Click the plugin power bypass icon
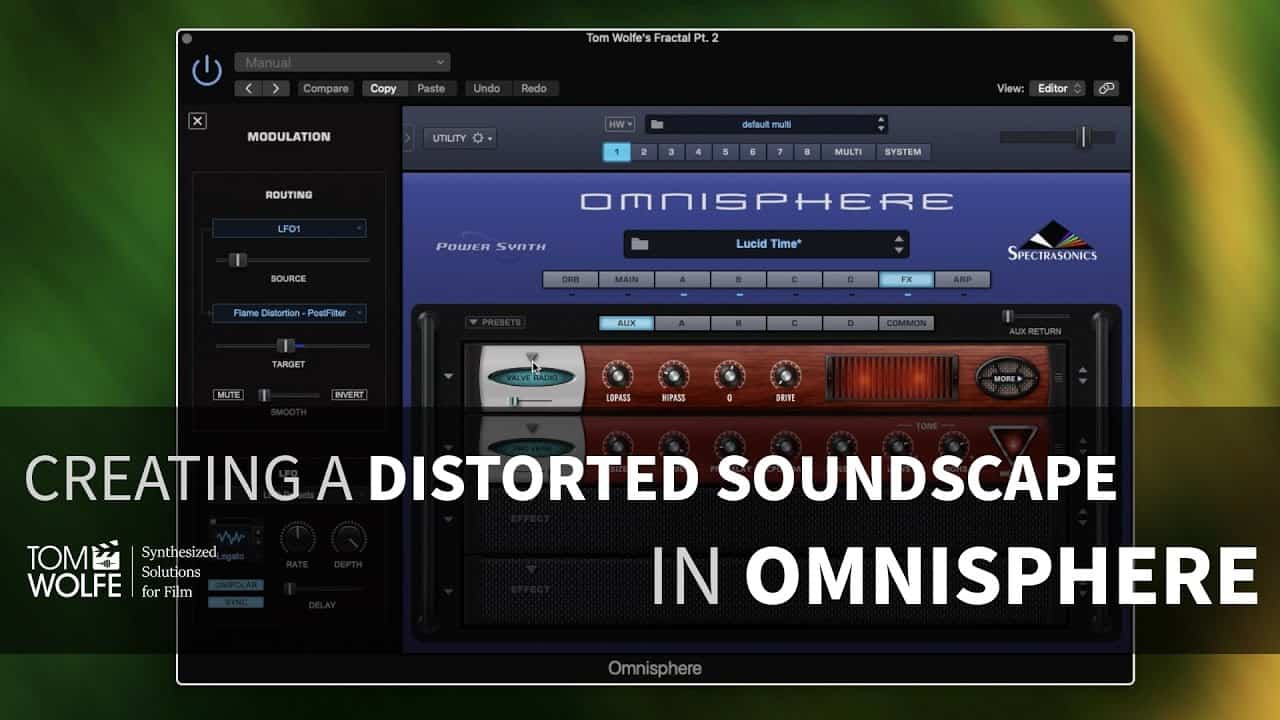This screenshot has width=1280, height=720. point(207,70)
